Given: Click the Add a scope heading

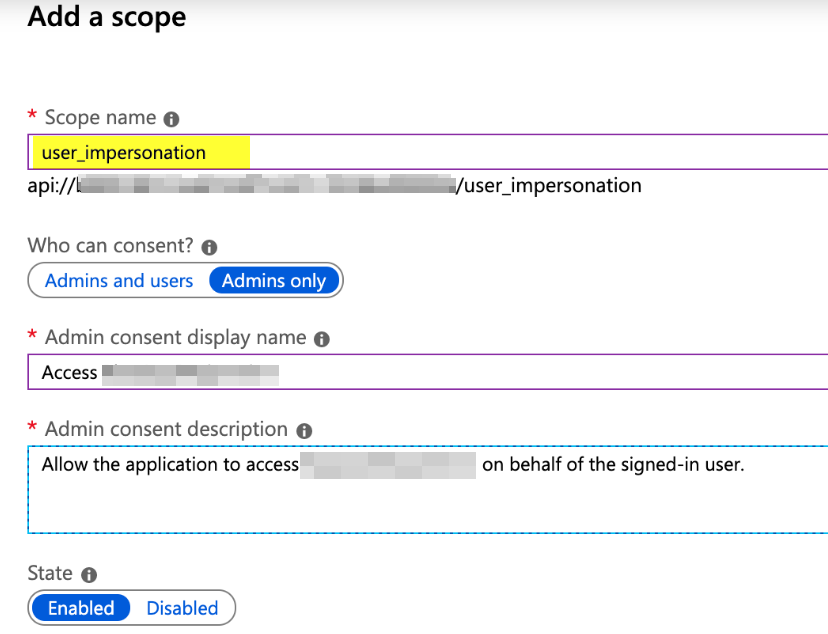Looking at the screenshot, I should (107, 18).
